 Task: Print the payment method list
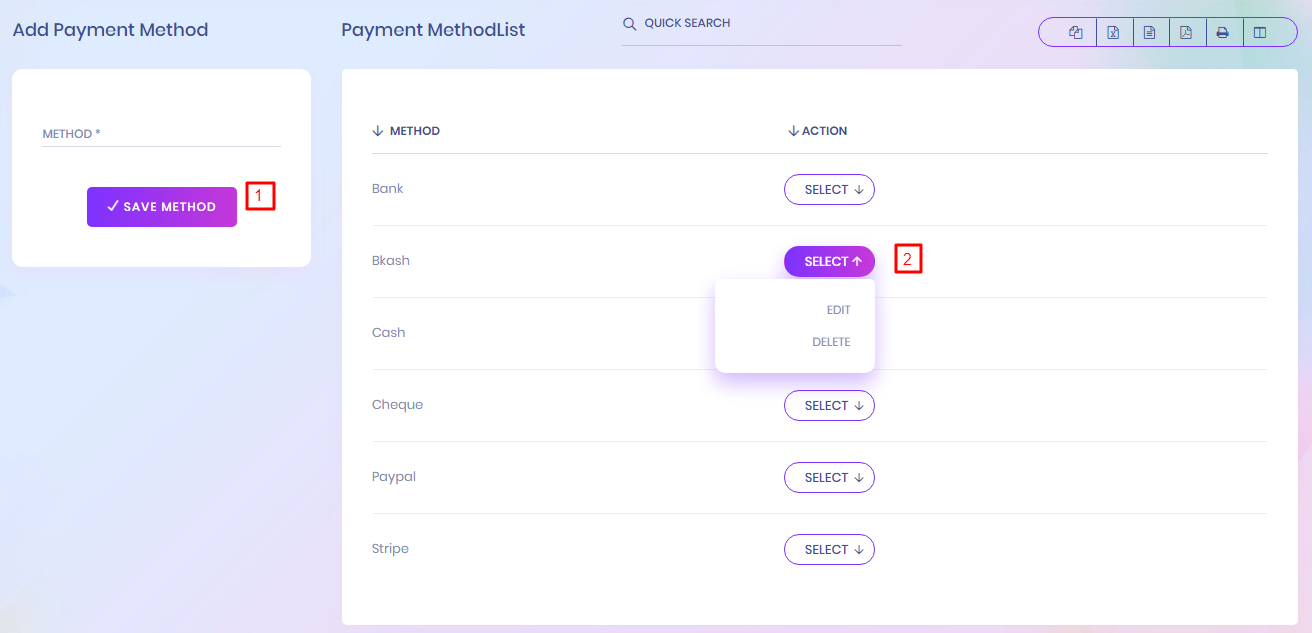[1222, 33]
